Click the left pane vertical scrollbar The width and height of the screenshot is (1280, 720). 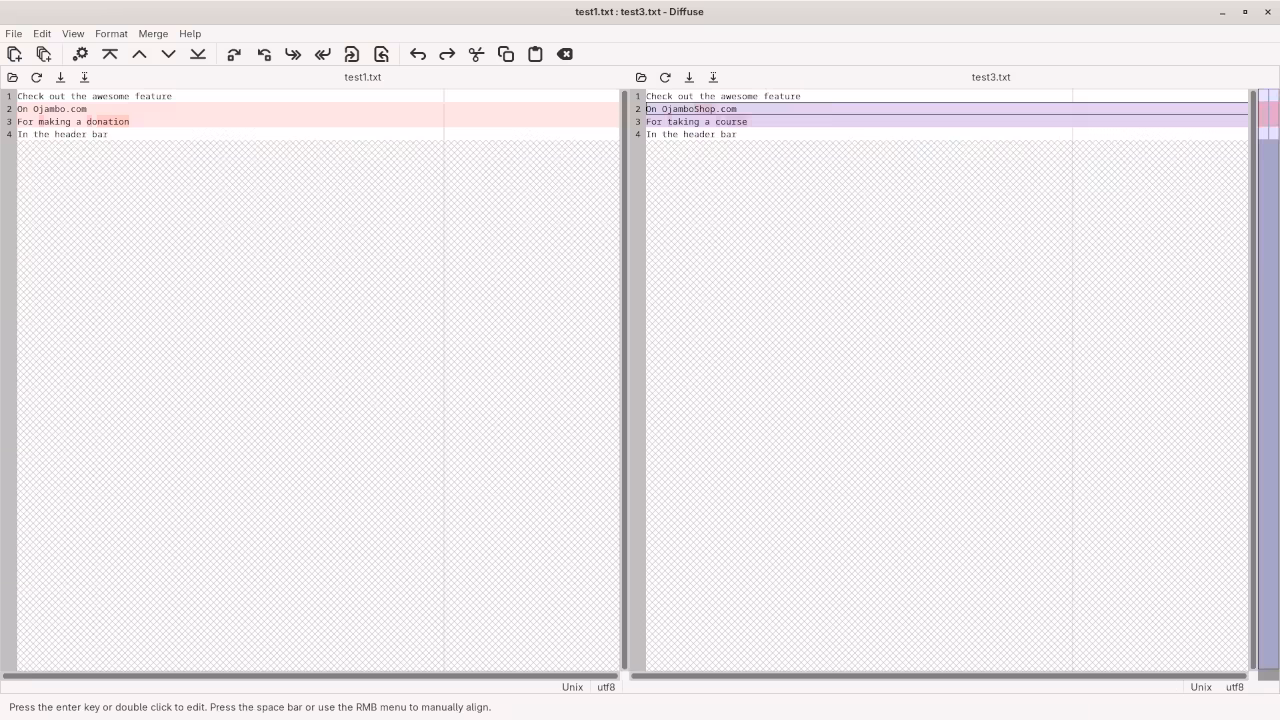624,380
